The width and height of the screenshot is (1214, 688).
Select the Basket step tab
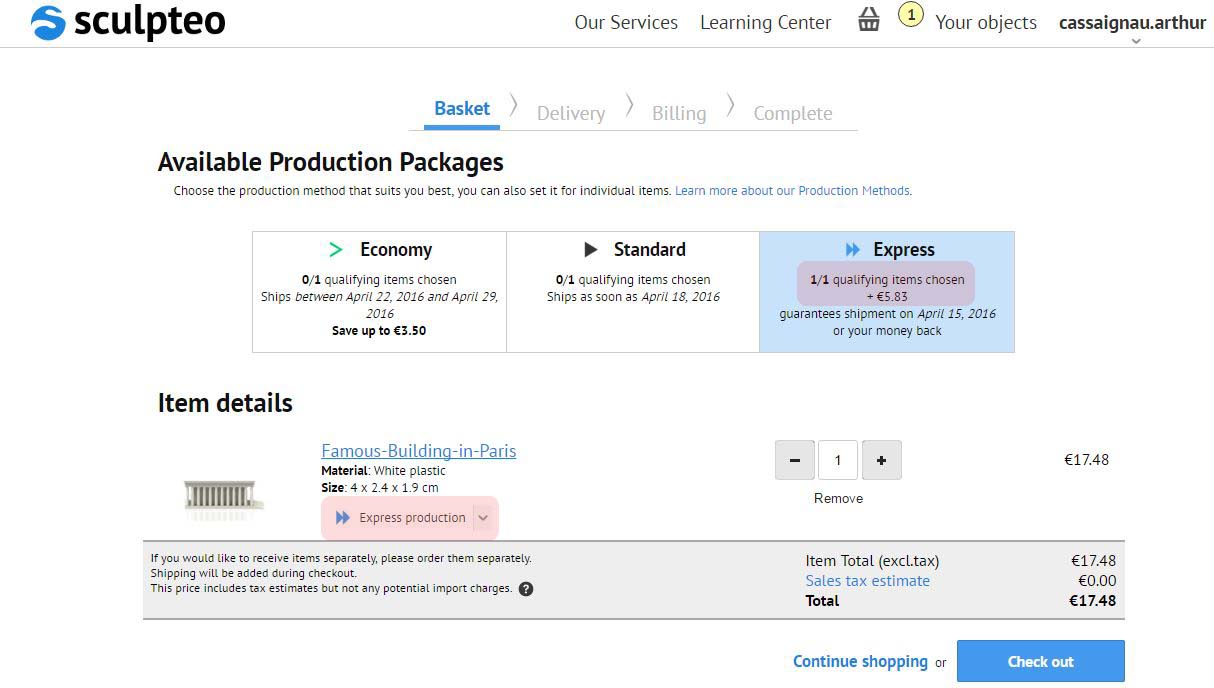(x=462, y=109)
